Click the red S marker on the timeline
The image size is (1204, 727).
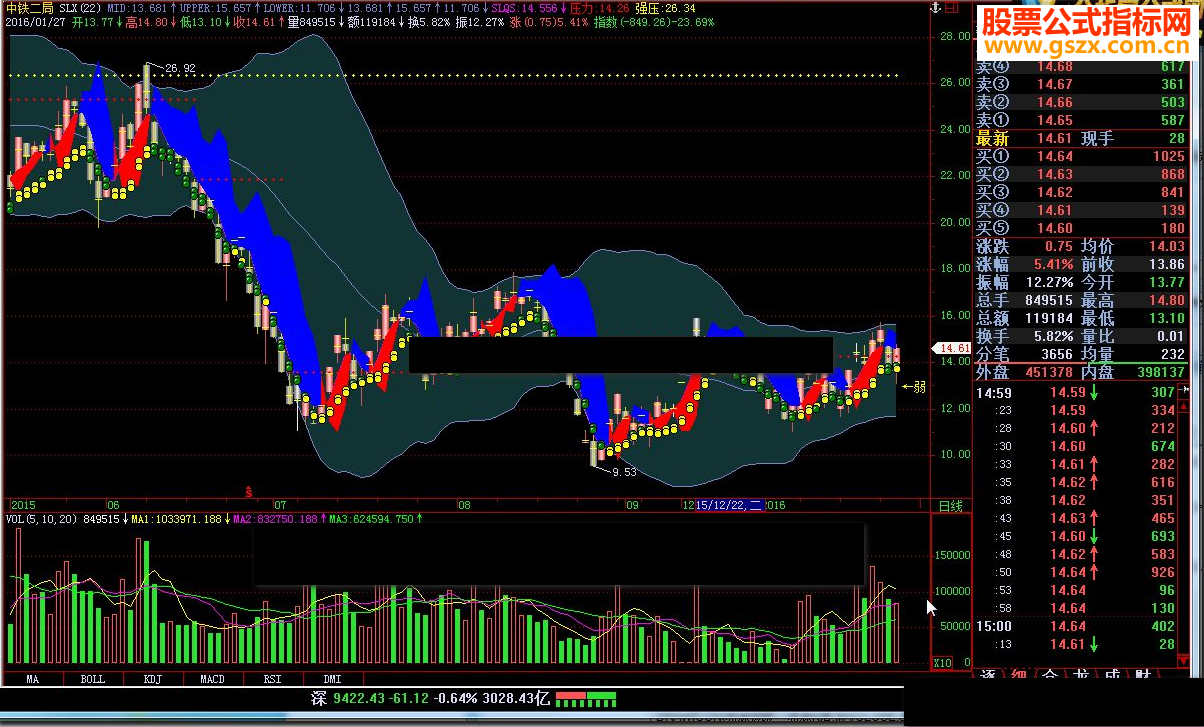tap(248, 492)
